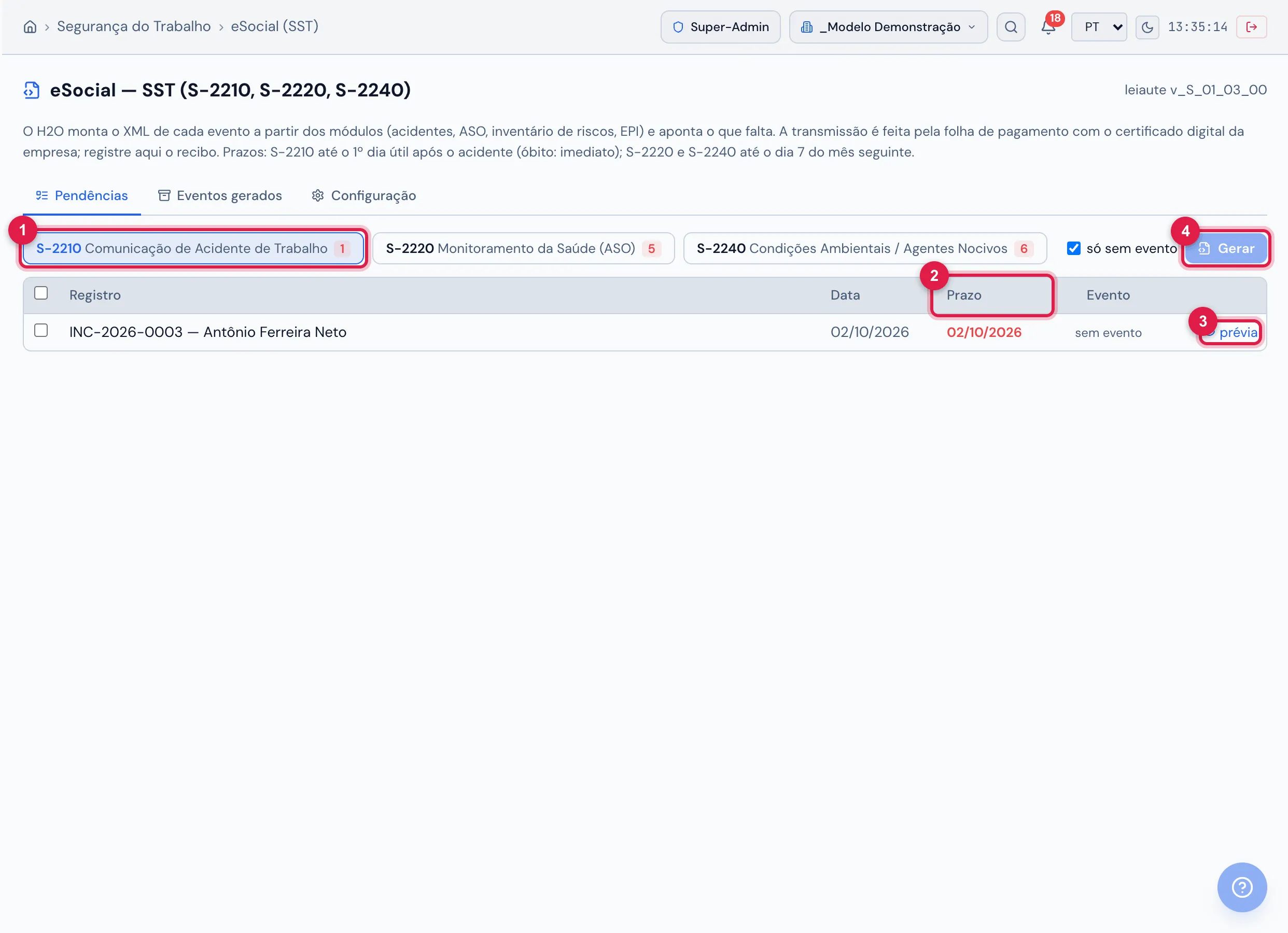Select S-2220 Monitoramento da Saúde (ASO)
The width and height of the screenshot is (1288, 933).
click(x=523, y=248)
